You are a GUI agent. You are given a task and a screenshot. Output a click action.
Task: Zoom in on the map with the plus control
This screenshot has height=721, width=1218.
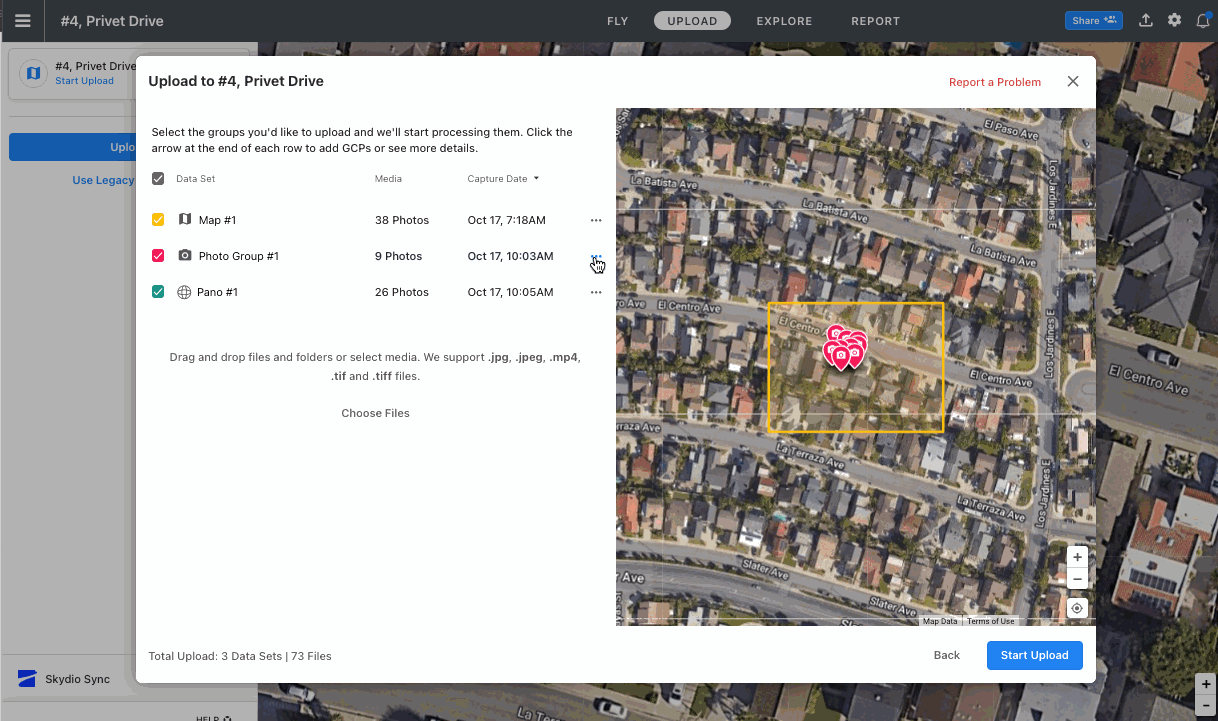coord(1077,556)
